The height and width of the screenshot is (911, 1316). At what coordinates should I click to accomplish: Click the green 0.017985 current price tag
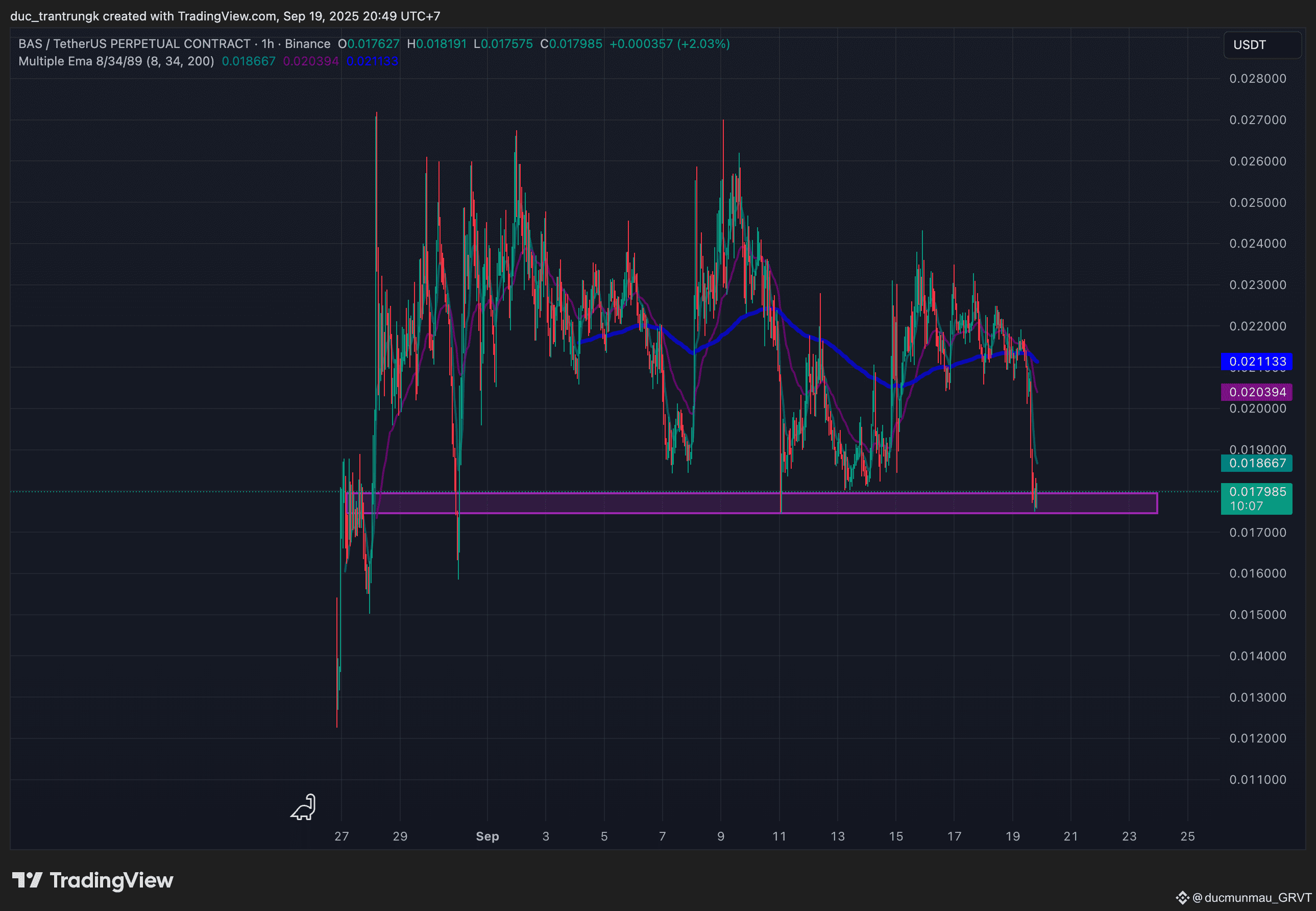coord(1256,499)
